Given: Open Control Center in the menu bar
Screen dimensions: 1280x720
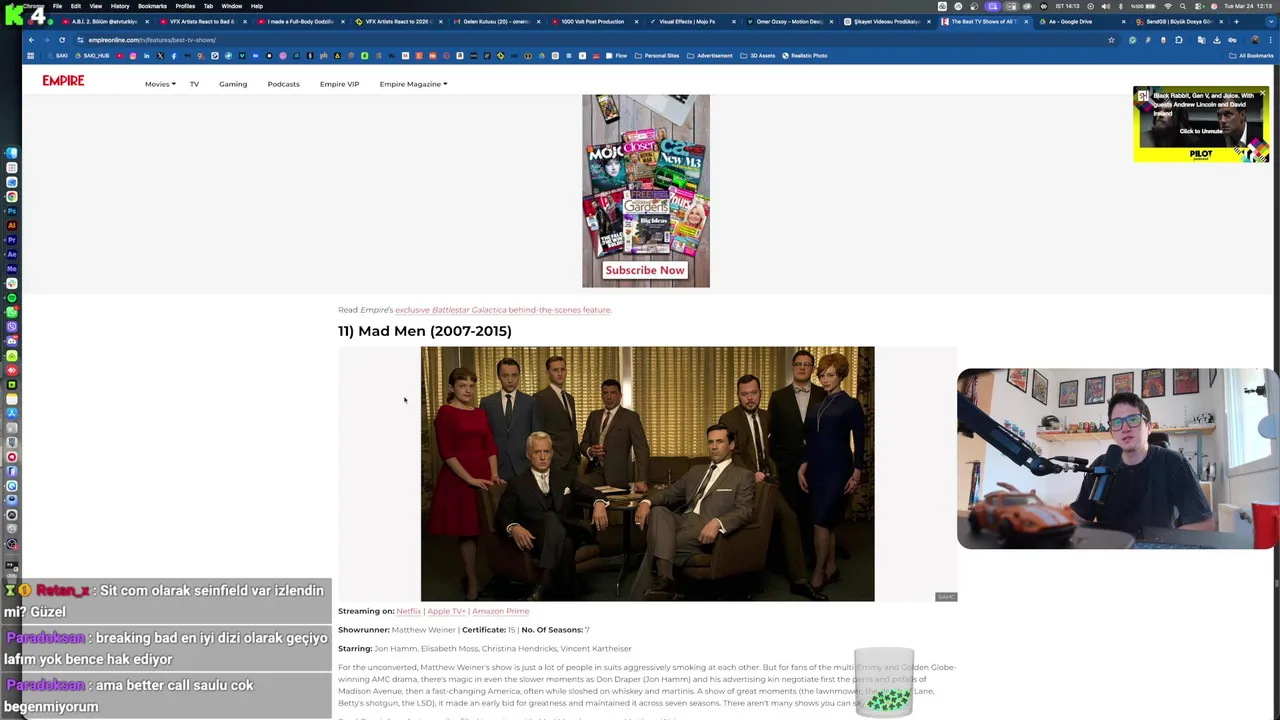Looking at the screenshot, I should point(1198,6).
